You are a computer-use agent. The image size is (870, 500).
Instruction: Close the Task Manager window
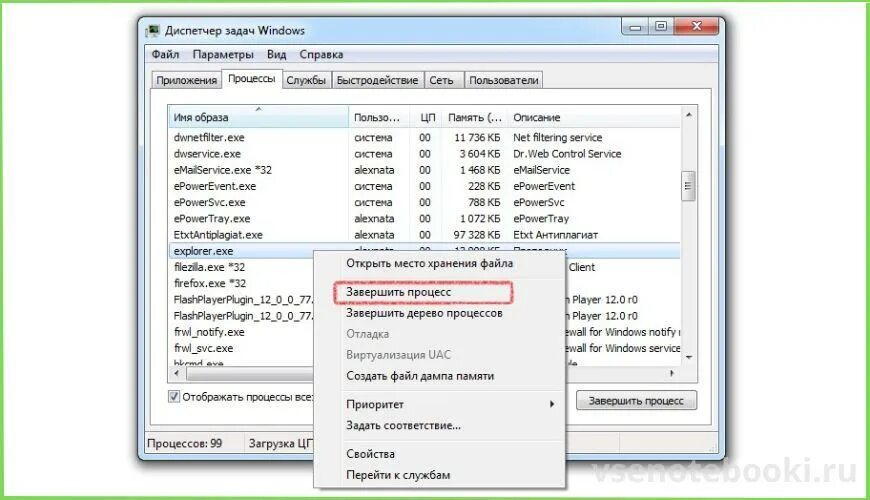click(x=697, y=27)
